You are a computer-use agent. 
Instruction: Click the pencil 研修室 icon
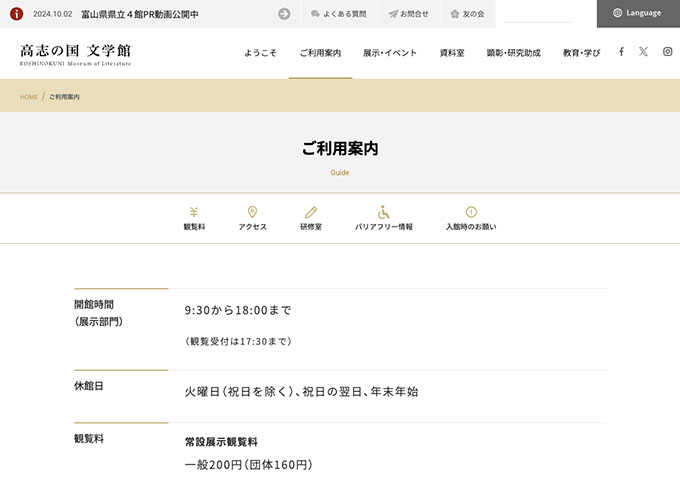click(311, 212)
